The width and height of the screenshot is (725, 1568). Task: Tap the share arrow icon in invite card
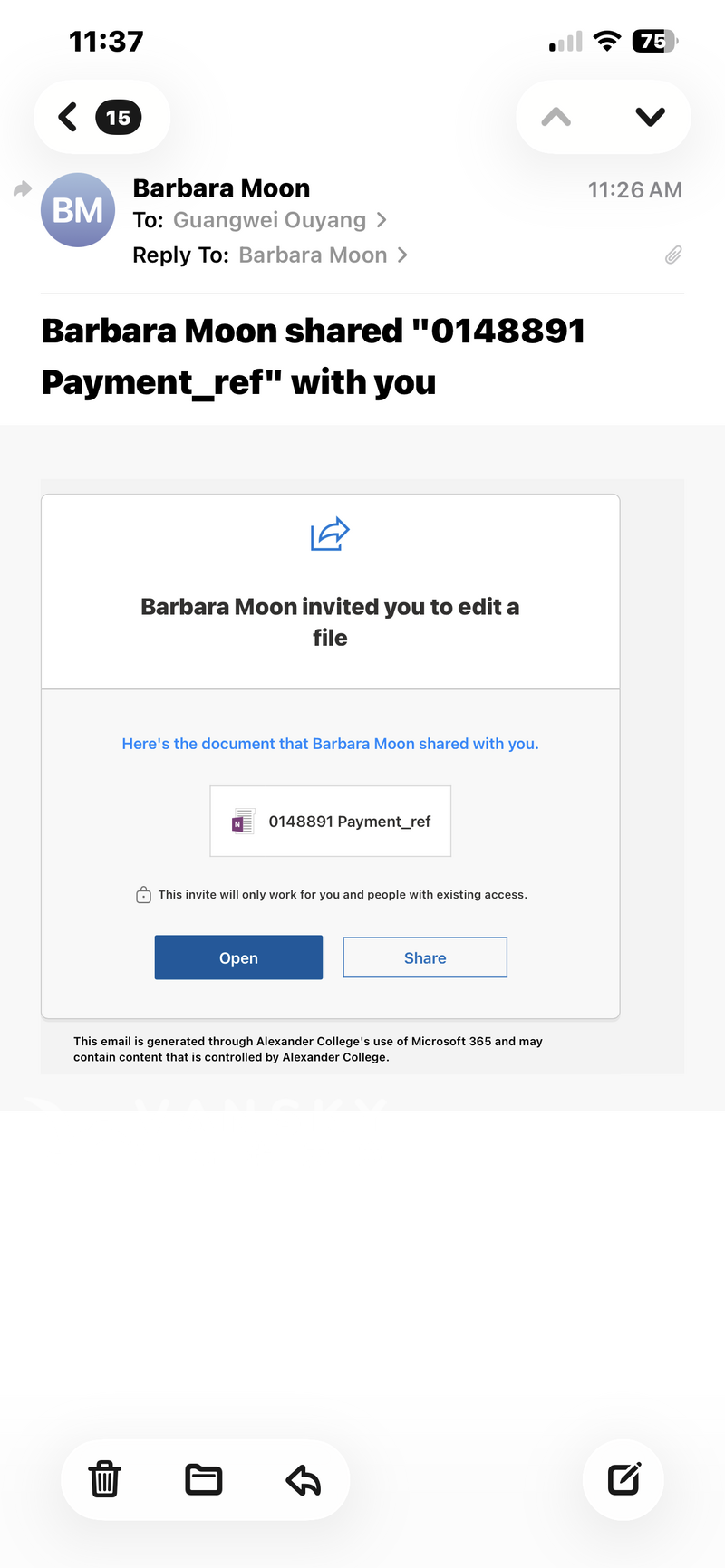(x=330, y=534)
